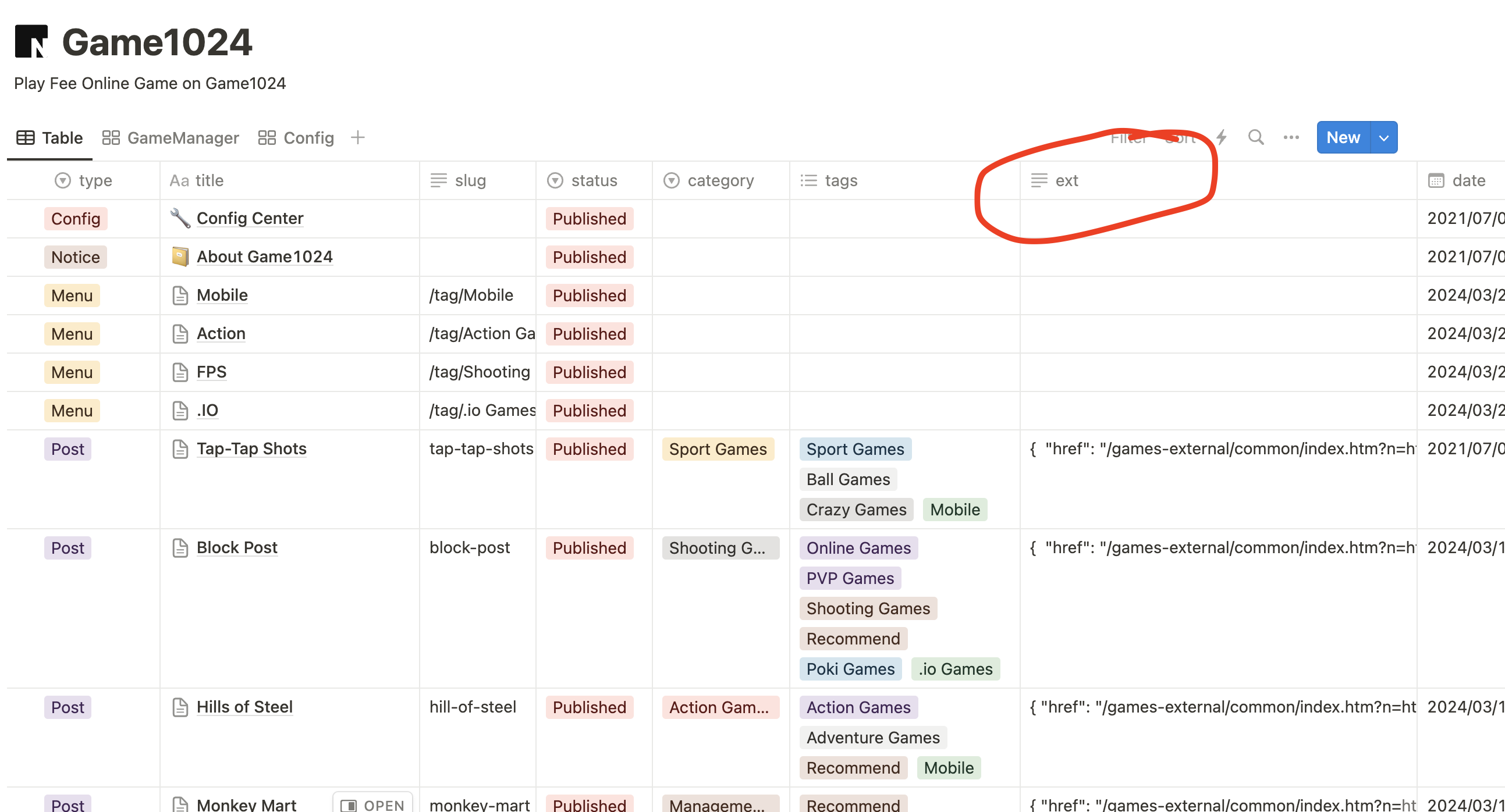Viewport: 1505px width, 812px height.
Task: Add a new view with the plus icon
Action: coord(357,137)
